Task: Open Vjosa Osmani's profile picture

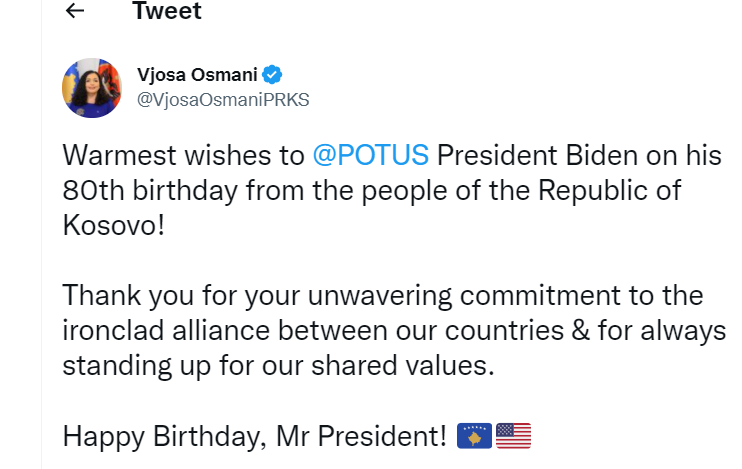Action: pos(92,88)
